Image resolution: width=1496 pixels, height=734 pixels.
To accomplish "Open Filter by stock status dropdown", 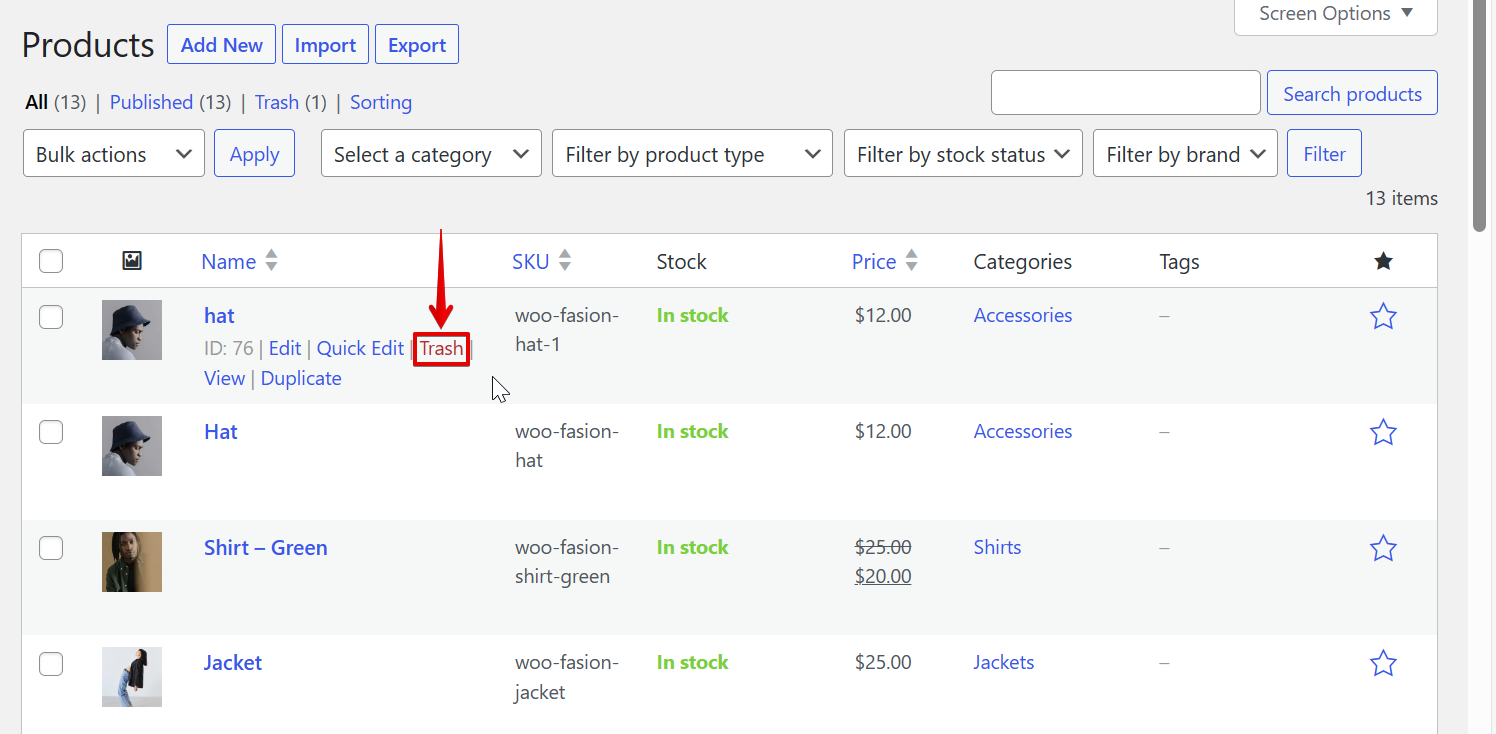I will tap(962, 154).
